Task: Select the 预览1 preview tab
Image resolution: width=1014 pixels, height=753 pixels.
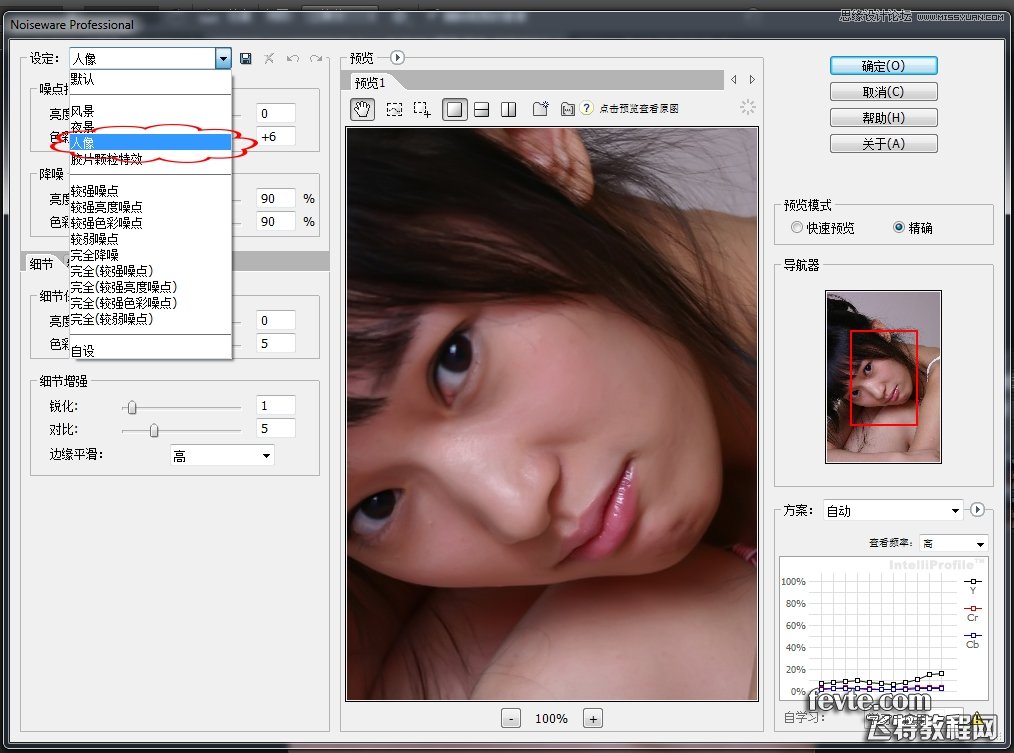Action: coord(371,83)
